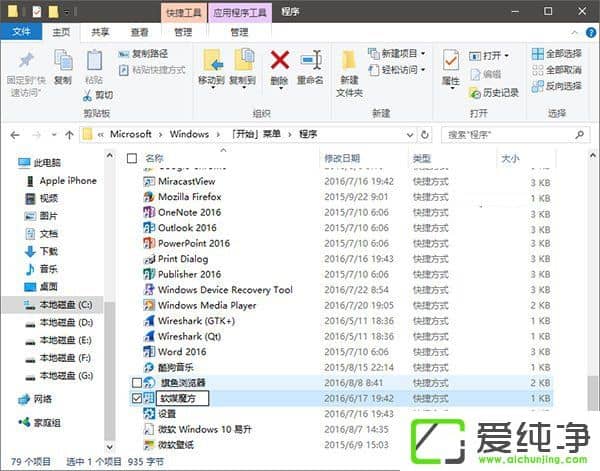Click the Properties (属性) icon
This screenshot has width=600, height=471.
click(450, 60)
